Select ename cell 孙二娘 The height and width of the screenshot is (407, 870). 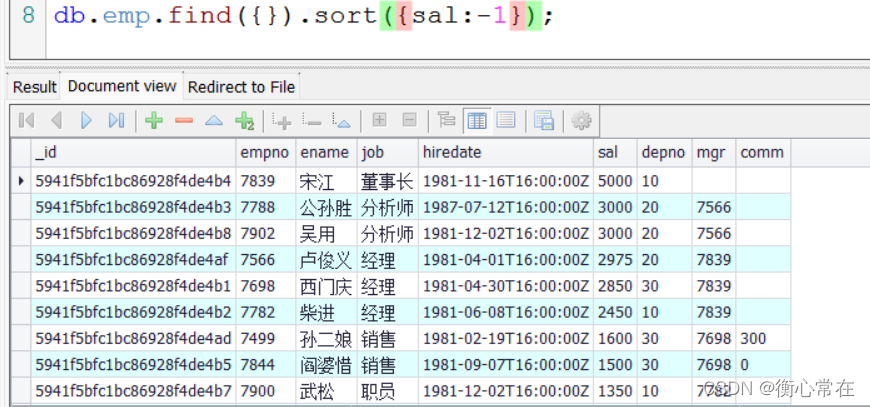326,338
